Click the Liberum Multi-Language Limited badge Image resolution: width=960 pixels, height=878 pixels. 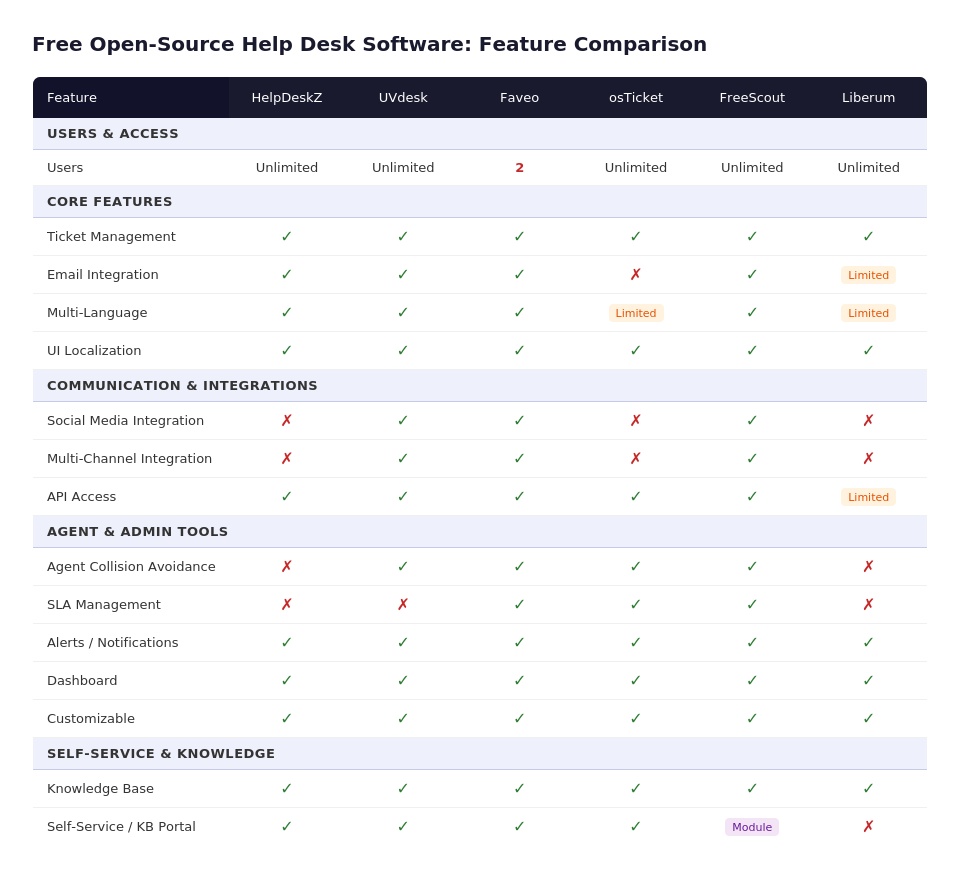868,313
